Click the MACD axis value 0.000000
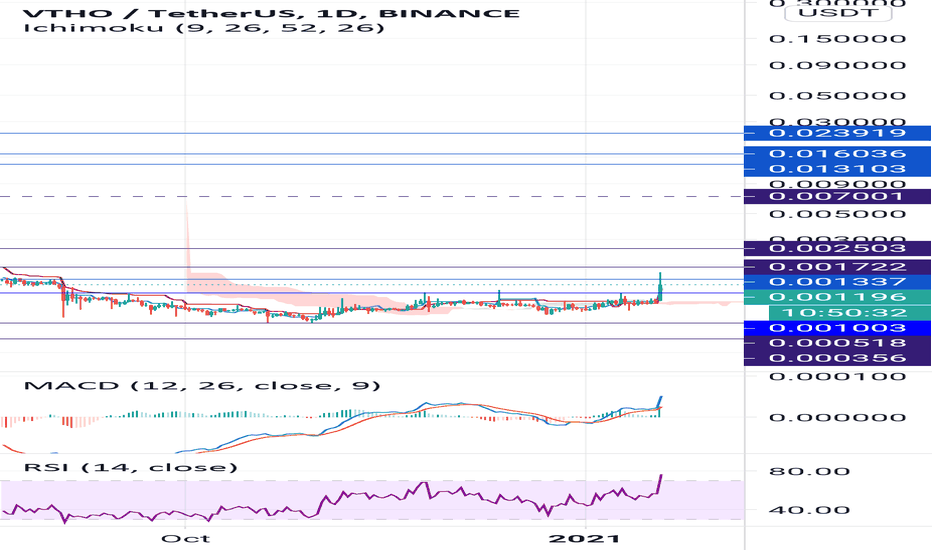 pyautogui.click(x=837, y=417)
